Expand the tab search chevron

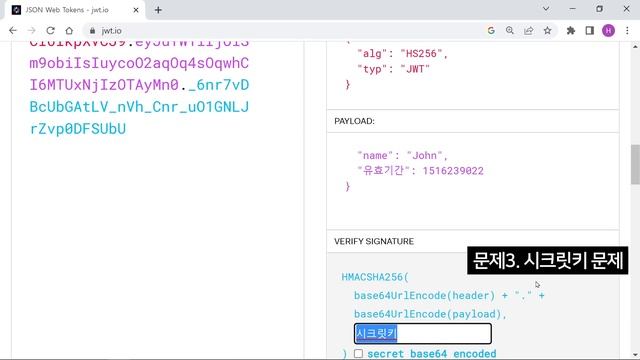(546, 9)
